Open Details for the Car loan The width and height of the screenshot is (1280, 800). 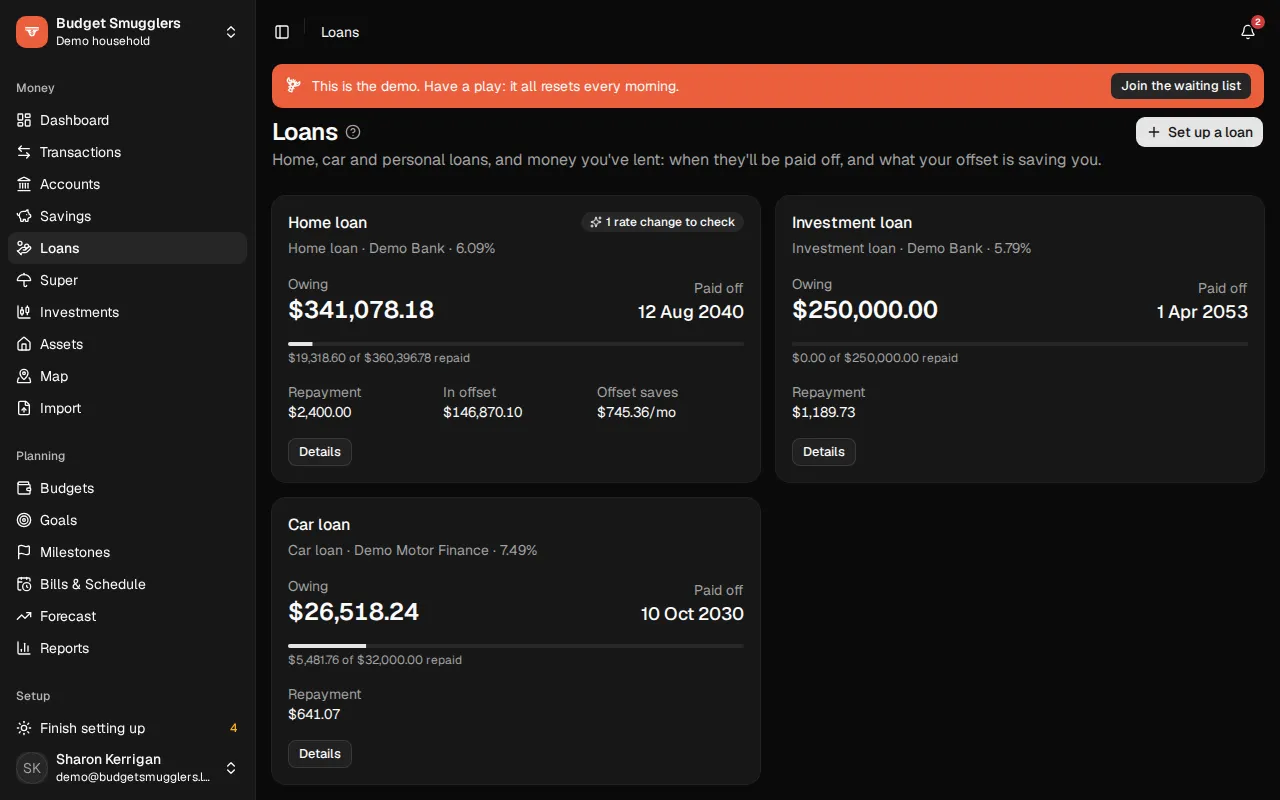[320, 754]
